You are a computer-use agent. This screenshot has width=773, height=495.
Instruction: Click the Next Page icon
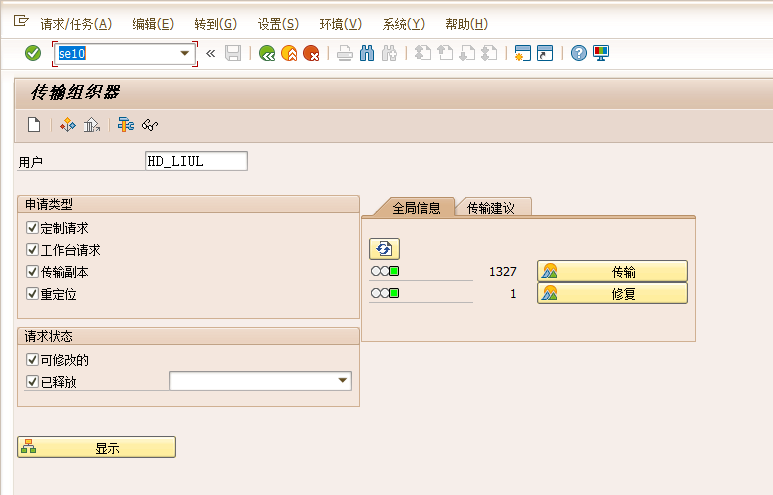coord(467,53)
